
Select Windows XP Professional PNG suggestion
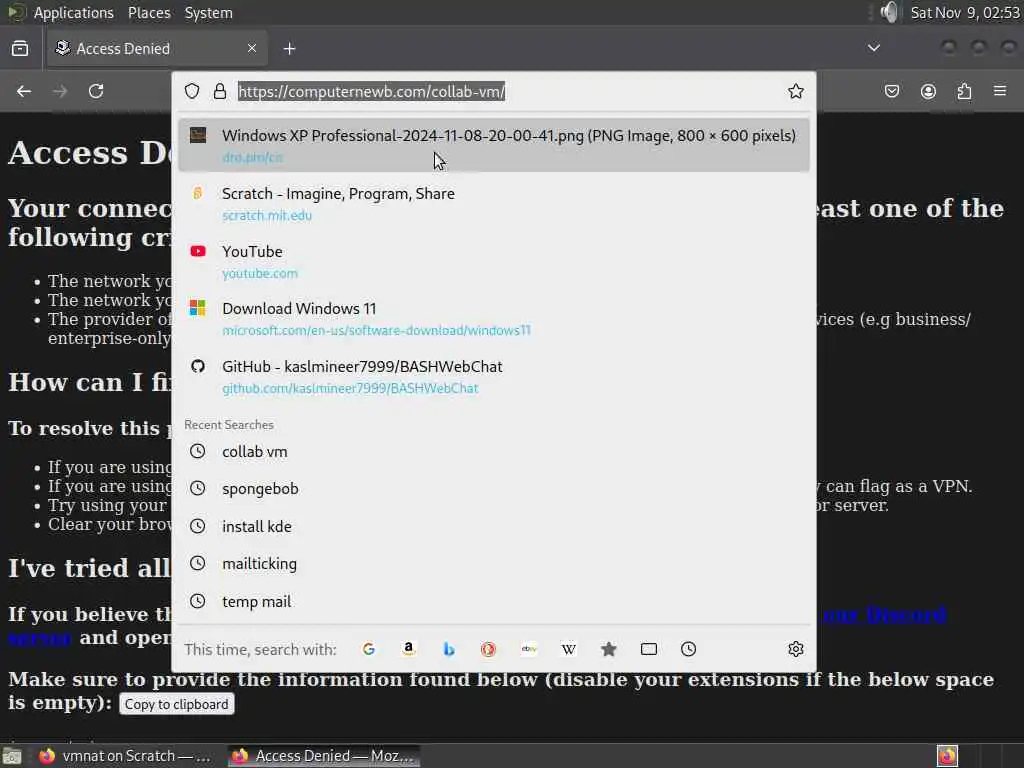[x=494, y=145]
